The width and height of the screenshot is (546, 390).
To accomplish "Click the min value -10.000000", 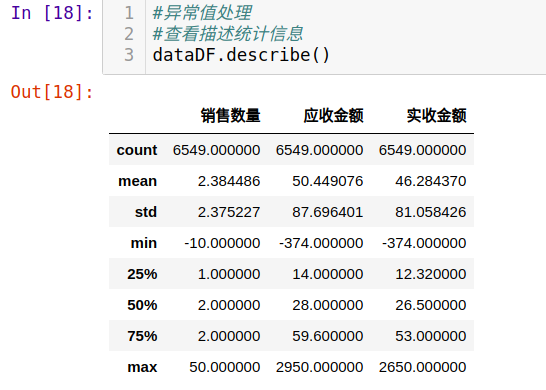I will point(222,243).
